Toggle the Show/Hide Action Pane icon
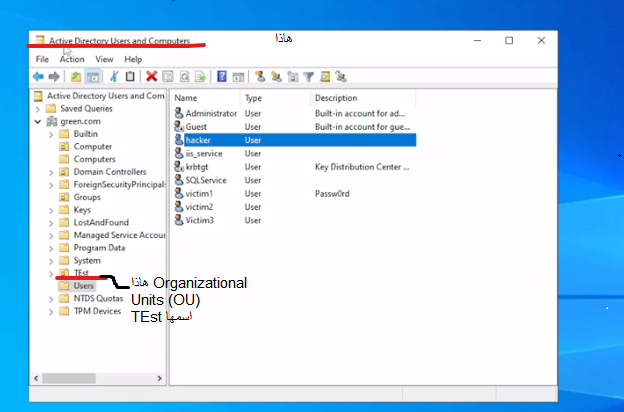This screenshot has width=624, height=412. (238, 76)
